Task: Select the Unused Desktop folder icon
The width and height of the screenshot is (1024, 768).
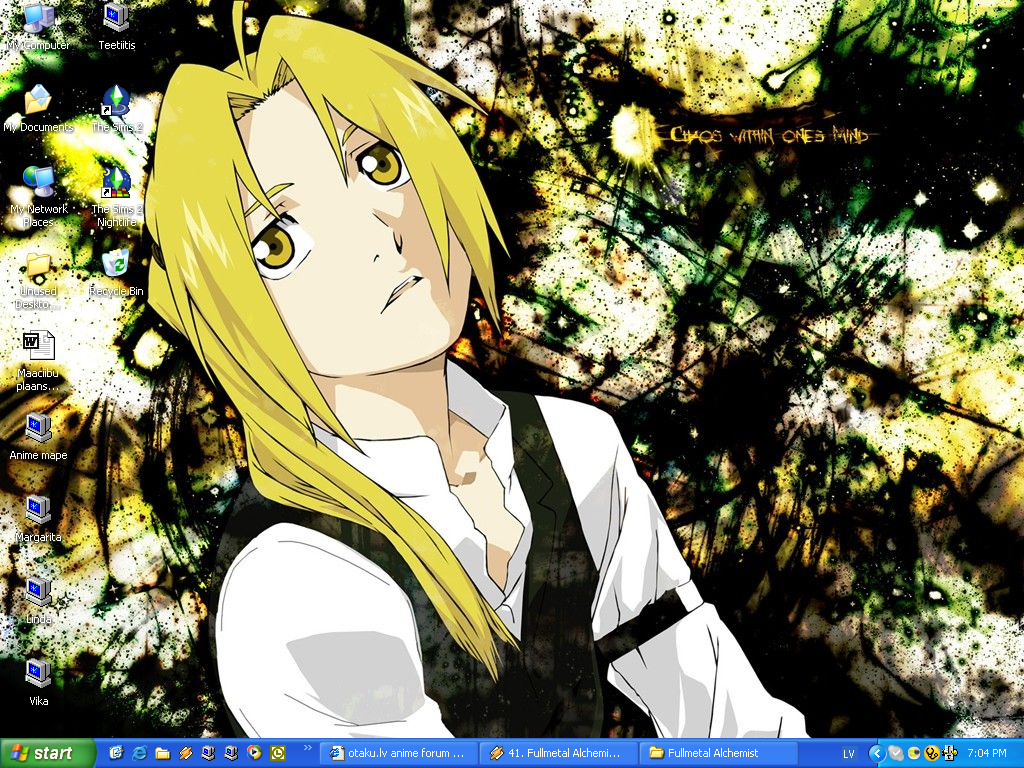Action: [38, 281]
